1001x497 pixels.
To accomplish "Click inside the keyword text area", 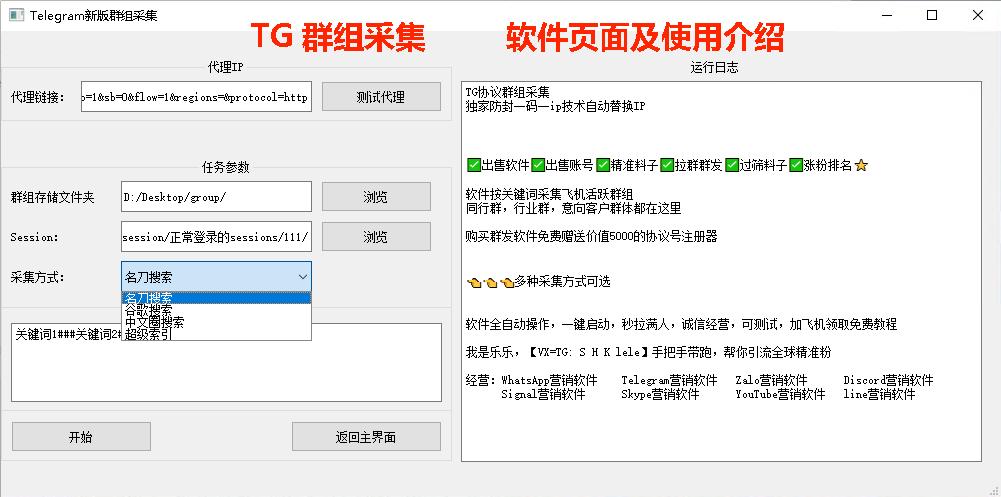I will click(x=227, y=362).
